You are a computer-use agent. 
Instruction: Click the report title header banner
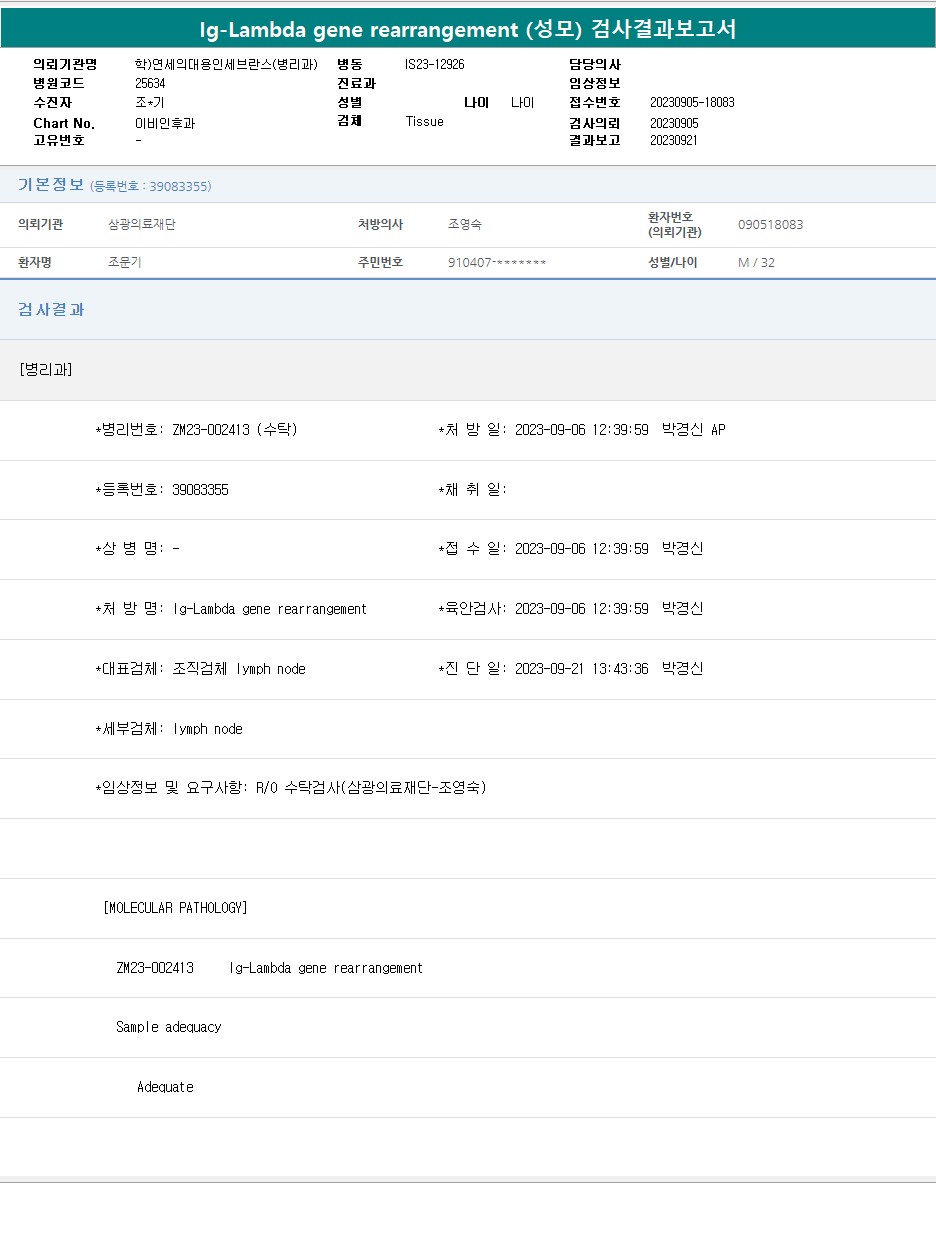coord(468,29)
